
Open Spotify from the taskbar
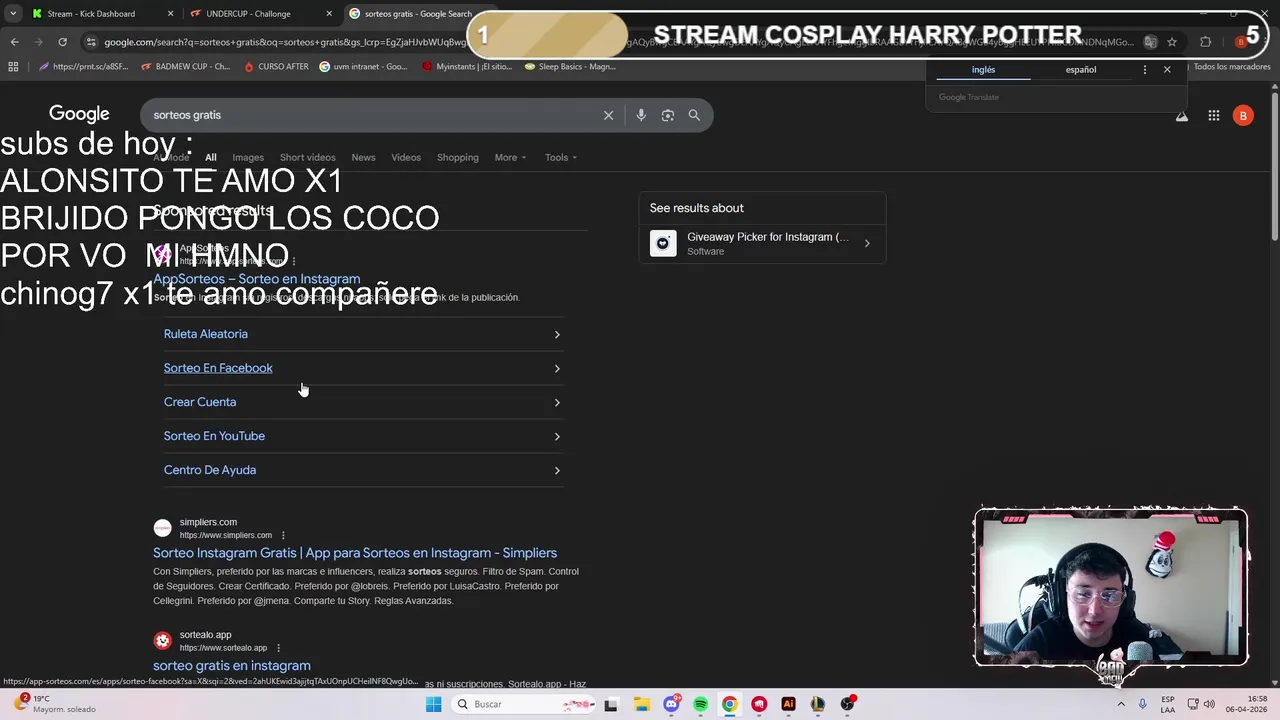[700, 704]
